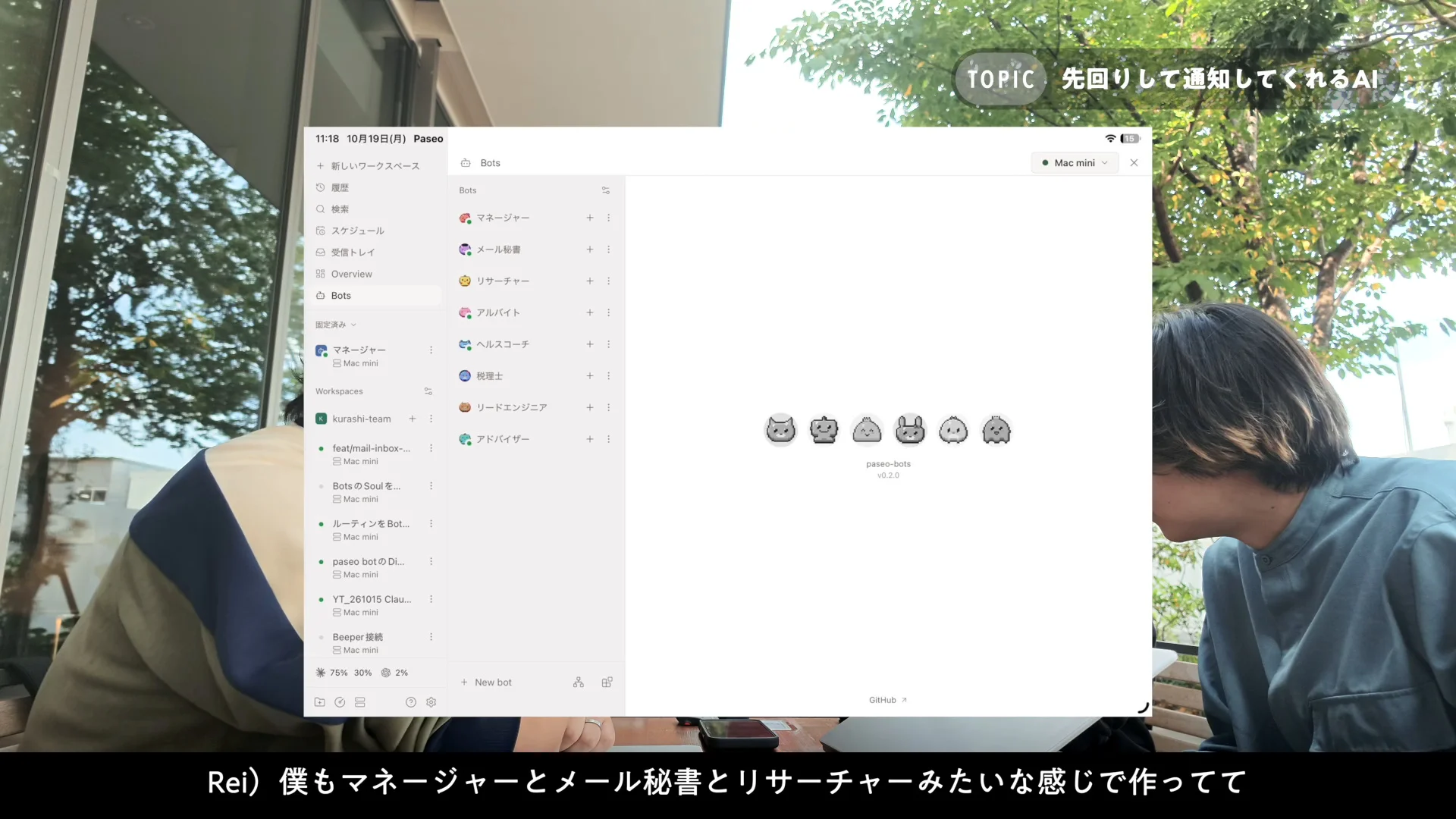The image size is (1456, 819).
Task: Open options for pinned マネージャー session
Action: [x=431, y=350]
